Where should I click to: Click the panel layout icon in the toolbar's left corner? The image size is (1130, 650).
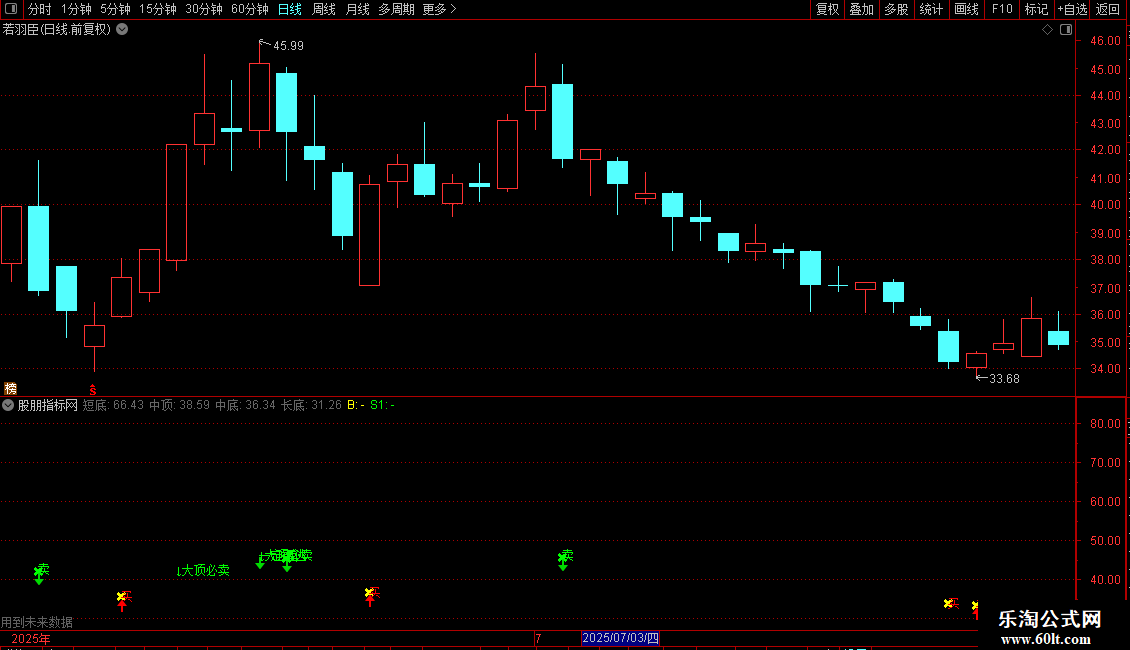[11, 9]
